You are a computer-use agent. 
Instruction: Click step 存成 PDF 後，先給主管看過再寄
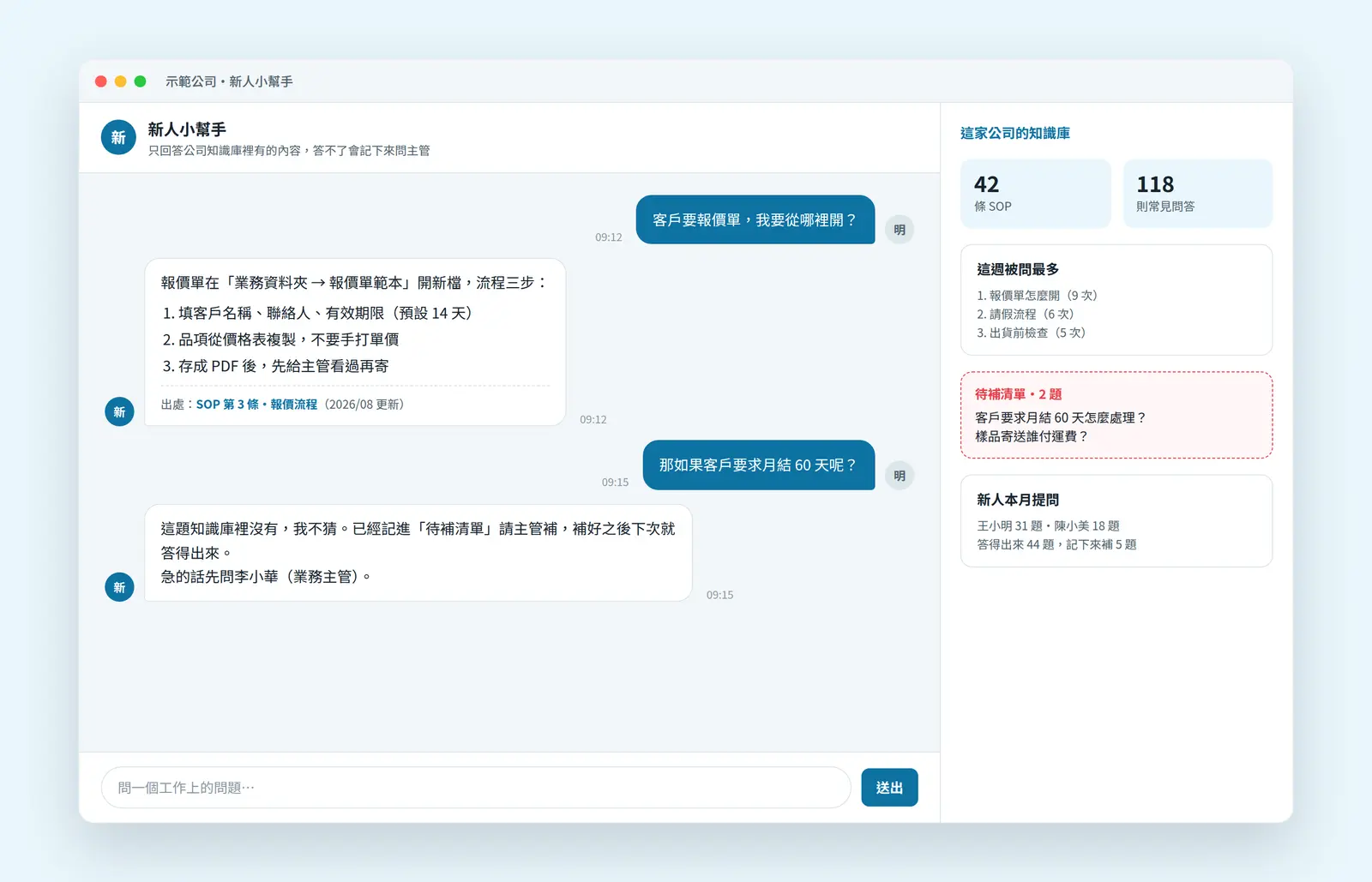(x=275, y=367)
